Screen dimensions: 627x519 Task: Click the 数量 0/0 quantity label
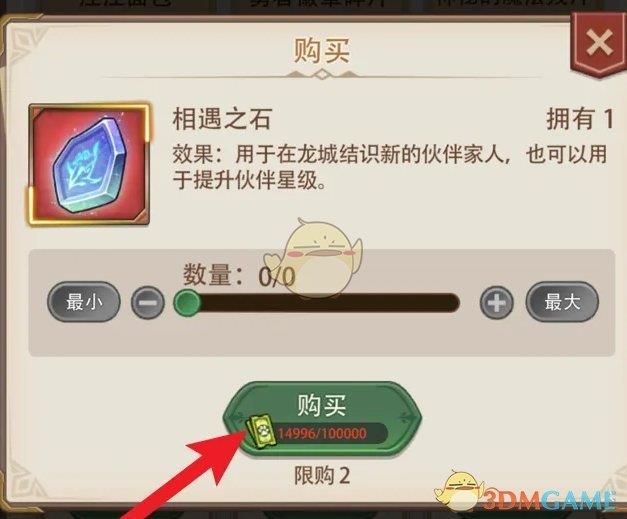pos(239,276)
